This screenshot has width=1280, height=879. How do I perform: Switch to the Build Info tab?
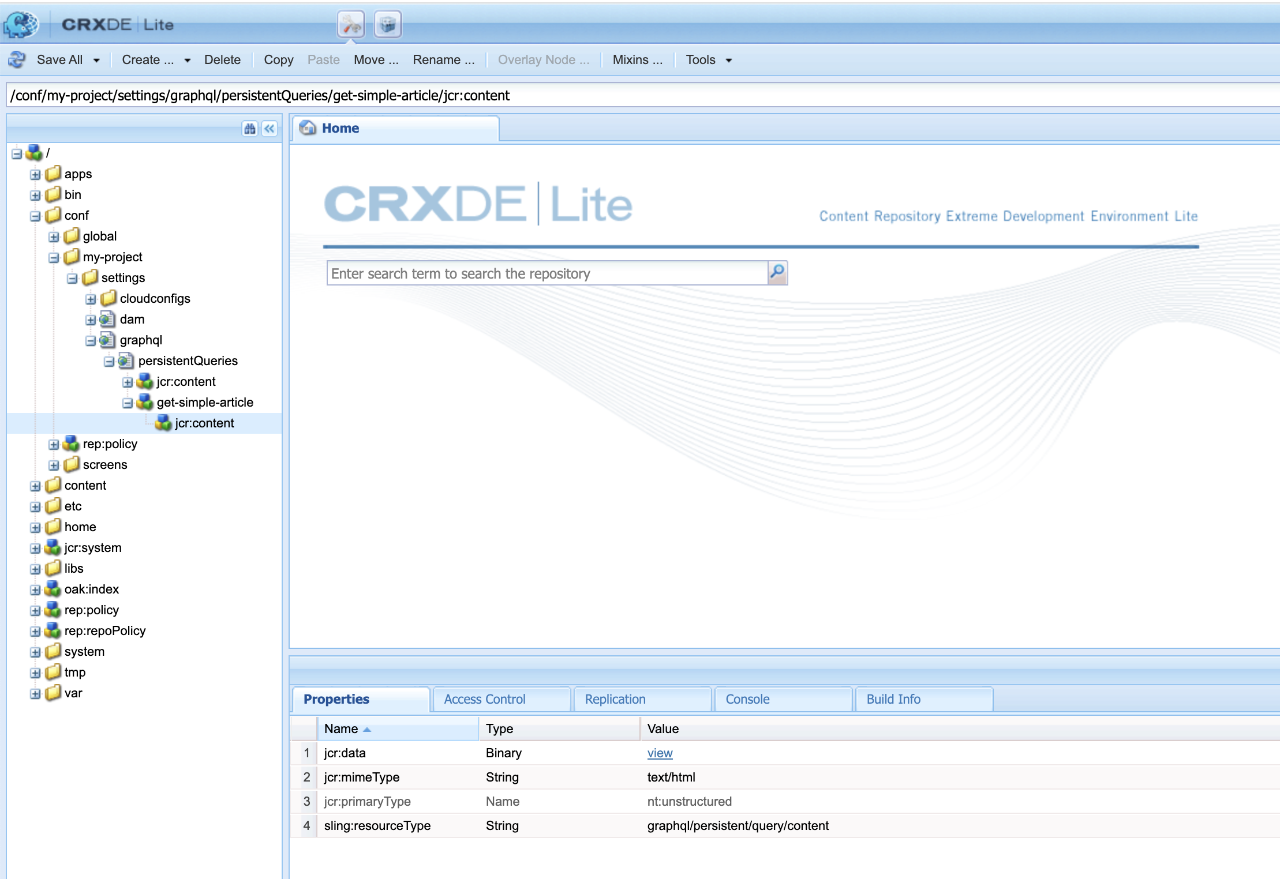(x=925, y=700)
